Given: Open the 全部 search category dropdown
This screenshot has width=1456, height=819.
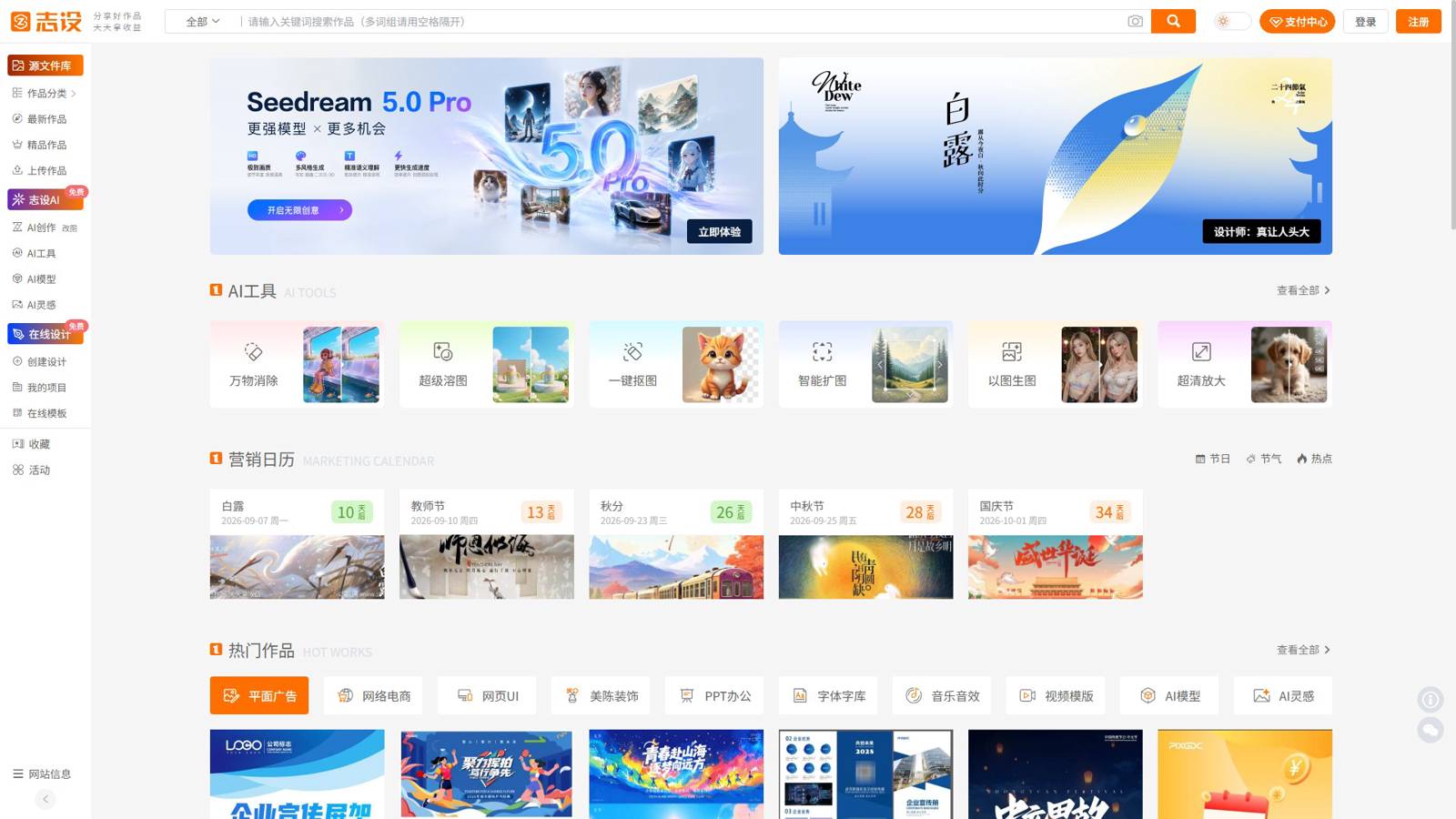Looking at the screenshot, I should (203, 22).
